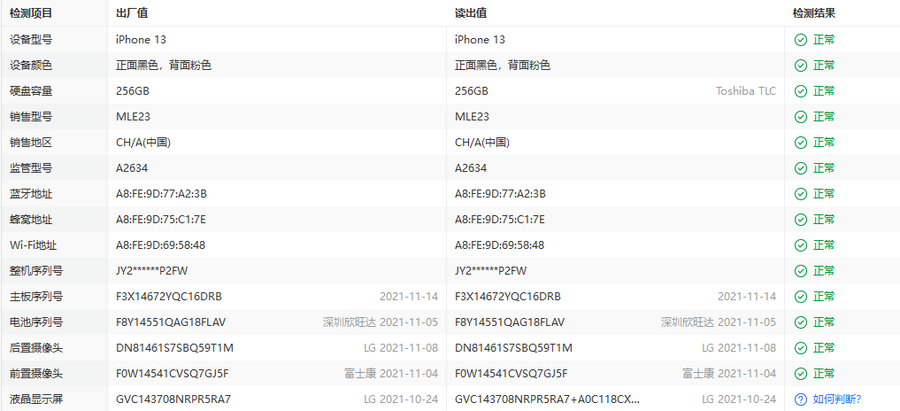This screenshot has width=900, height=411.
Task: Click the green check icon in 电池序列号 row
Action: [x=801, y=322]
